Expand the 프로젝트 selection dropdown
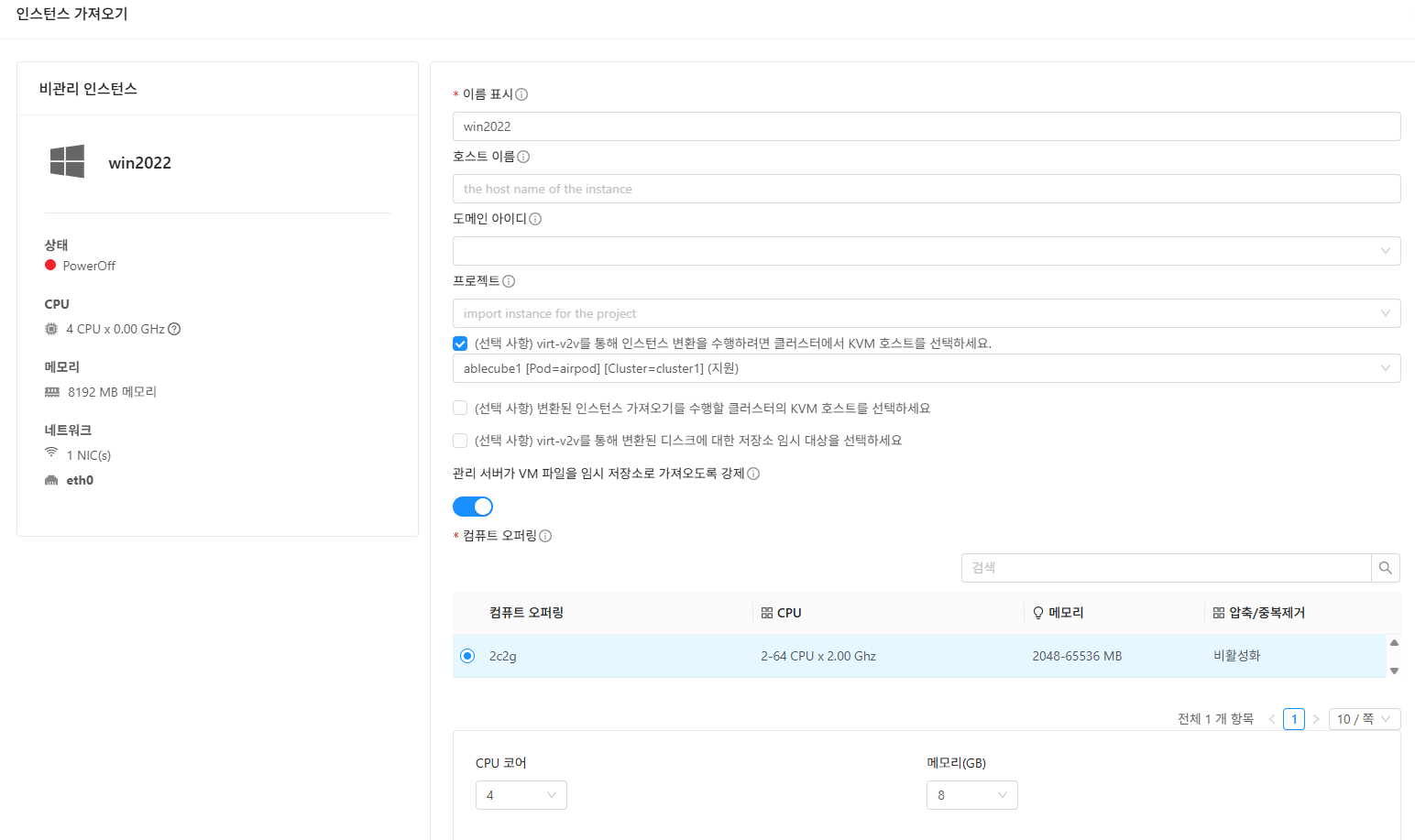 coord(926,313)
